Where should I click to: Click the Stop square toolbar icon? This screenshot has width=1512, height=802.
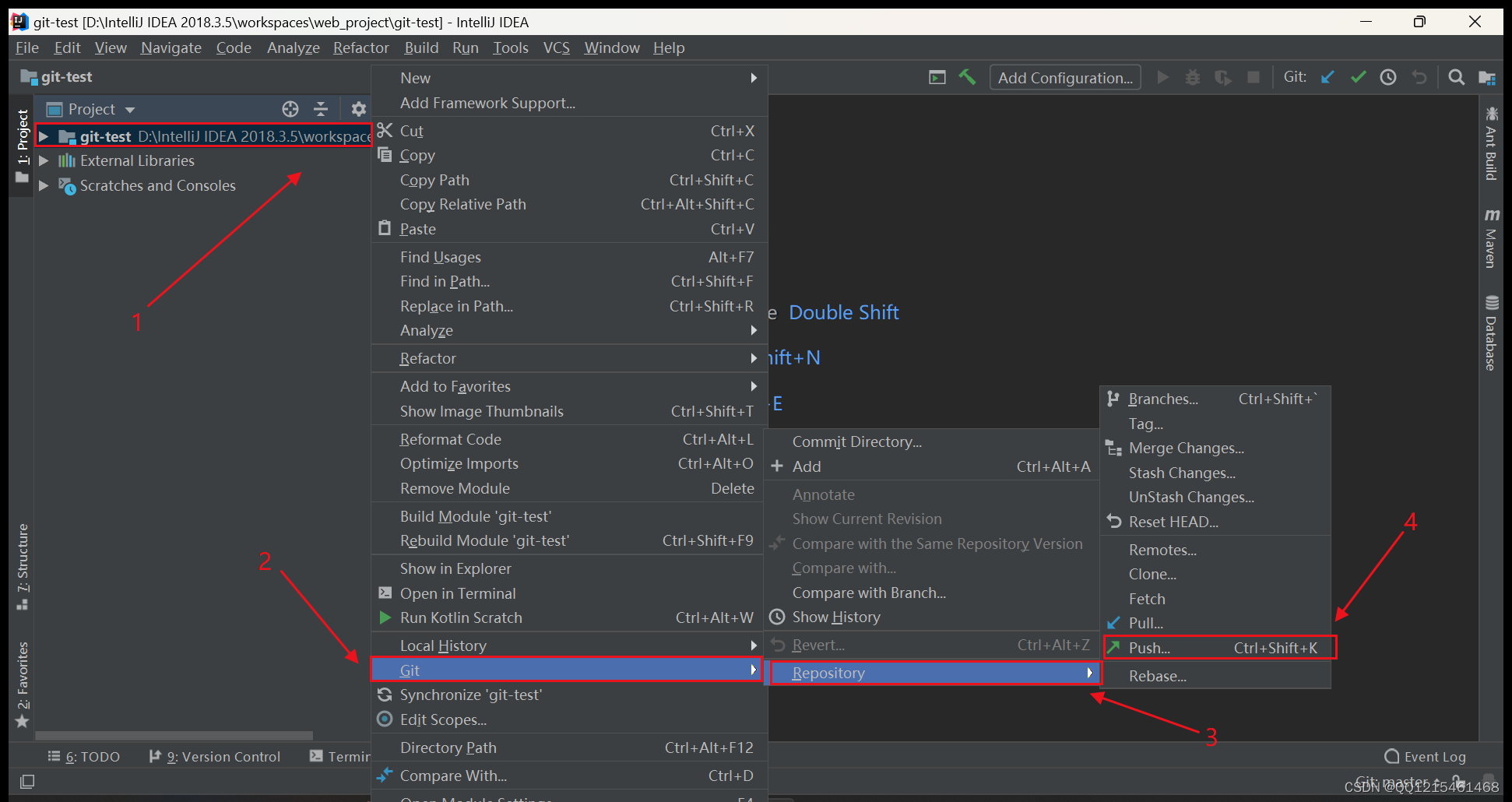coord(1254,77)
